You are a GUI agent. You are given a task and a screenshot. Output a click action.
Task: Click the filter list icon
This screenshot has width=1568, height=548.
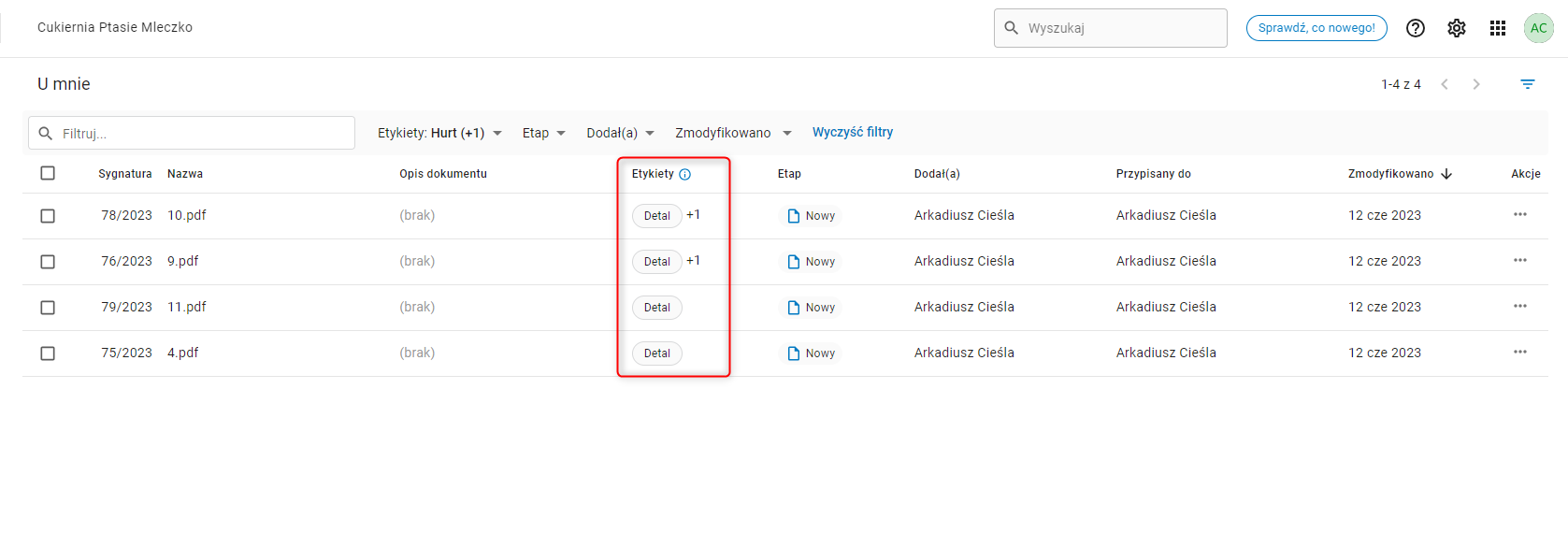(1528, 84)
